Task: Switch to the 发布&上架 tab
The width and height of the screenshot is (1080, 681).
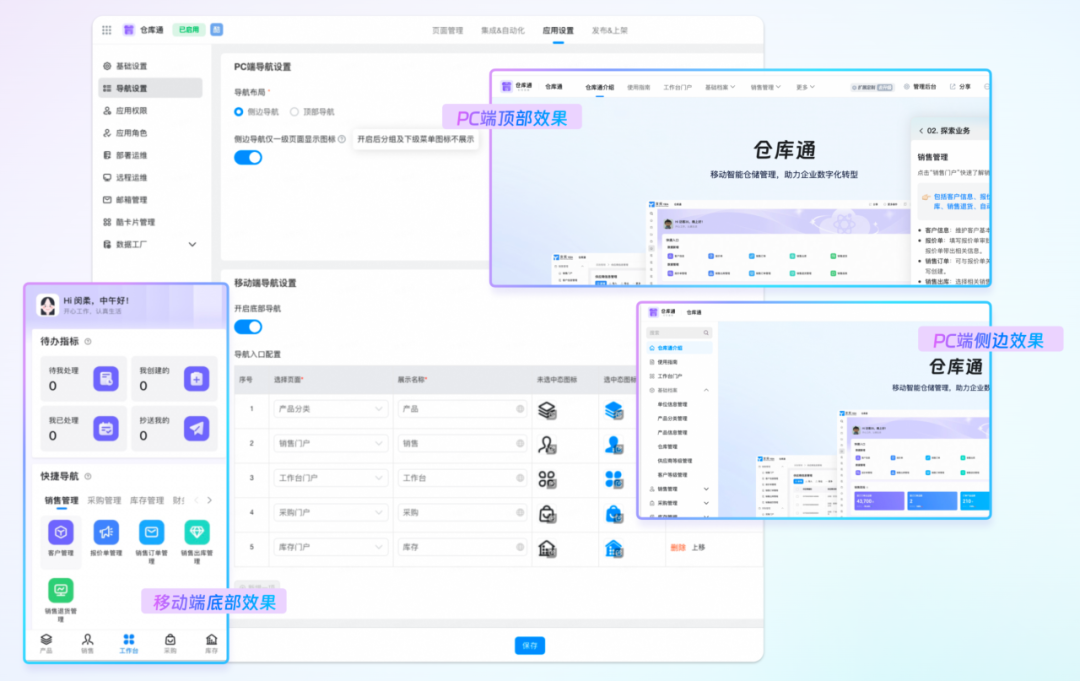Action: 610,31
